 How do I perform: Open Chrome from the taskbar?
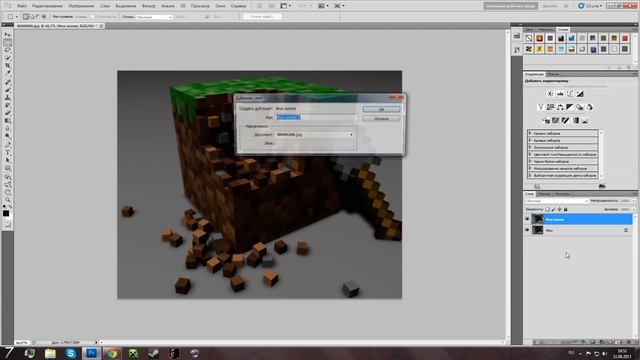pyautogui.click(x=112, y=353)
